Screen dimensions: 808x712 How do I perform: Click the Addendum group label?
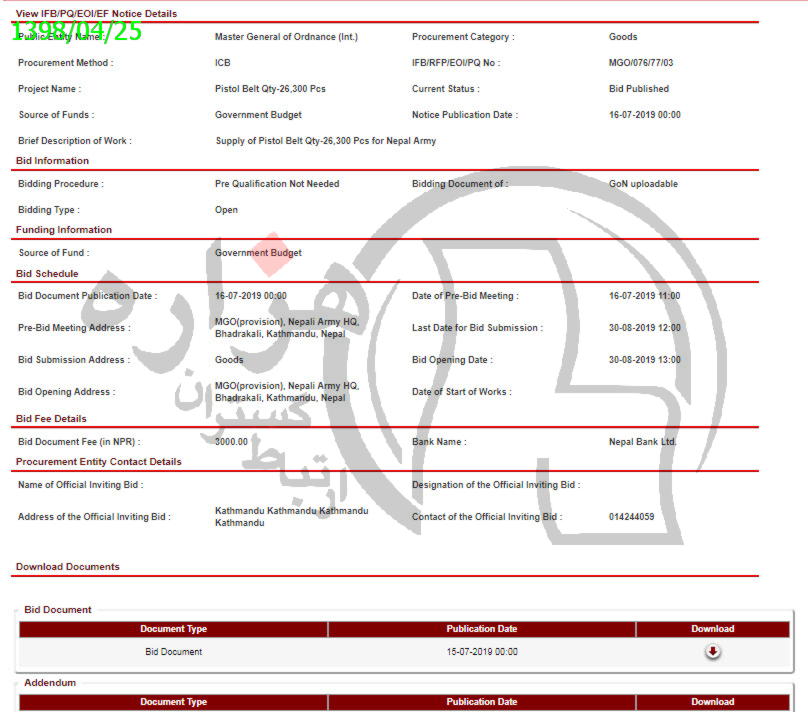pos(50,683)
